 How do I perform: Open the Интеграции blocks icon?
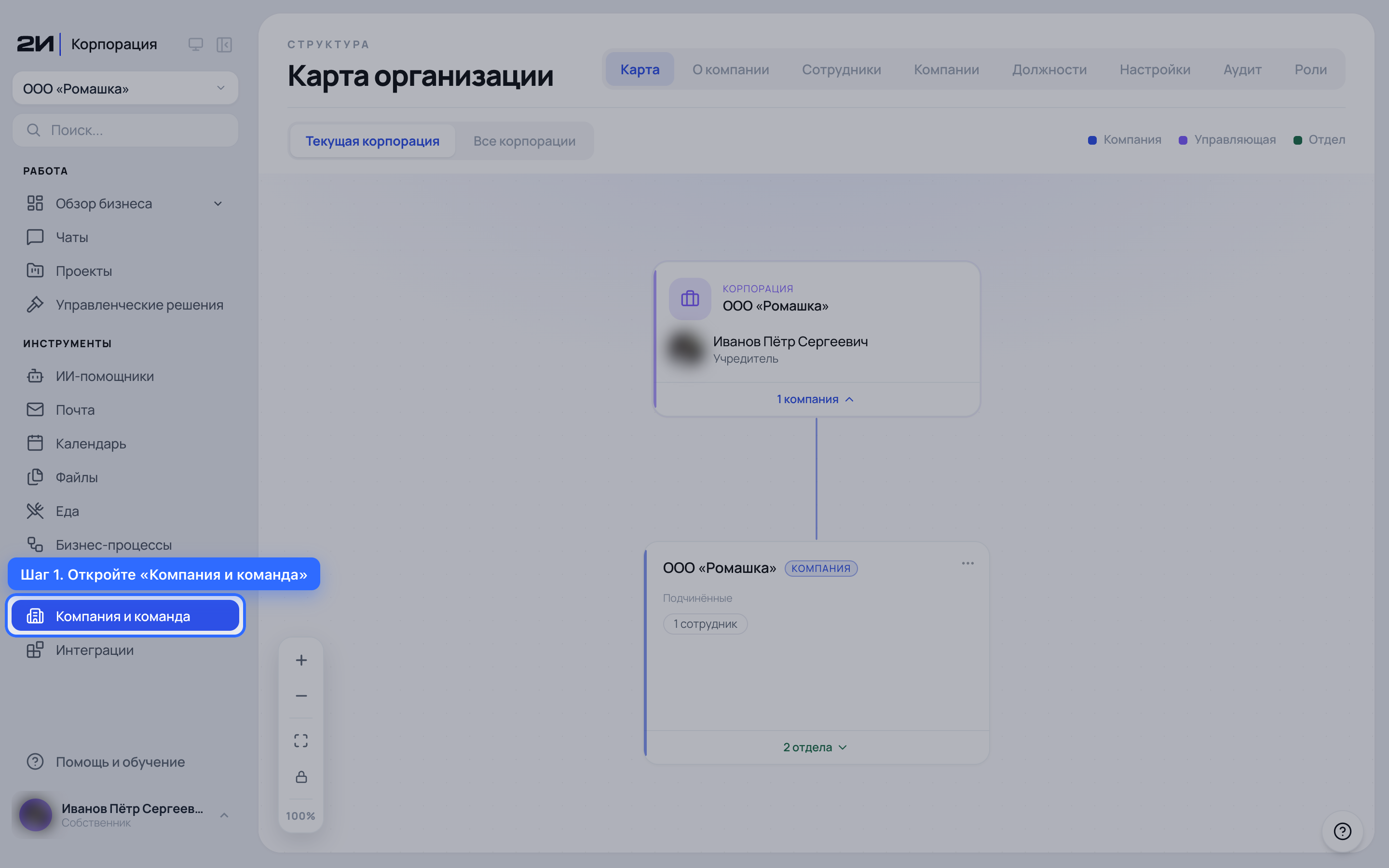[35, 650]
